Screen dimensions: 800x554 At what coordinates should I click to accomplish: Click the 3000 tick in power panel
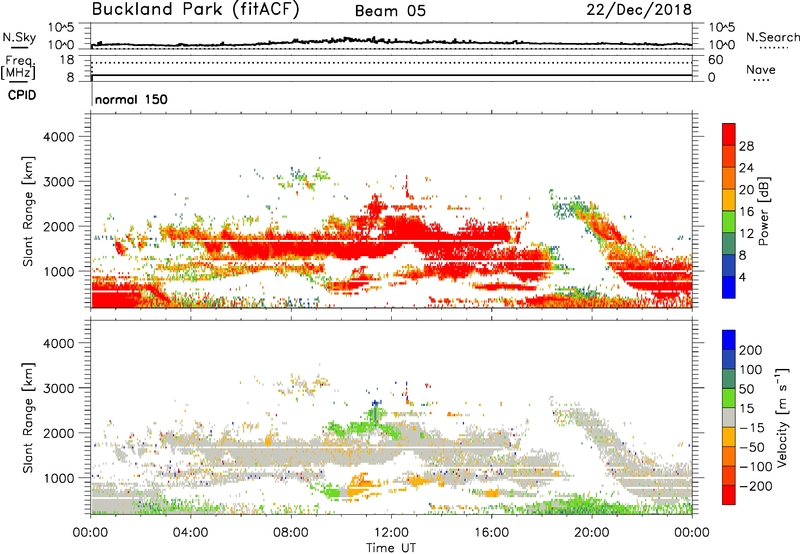(x=59, y=182)
